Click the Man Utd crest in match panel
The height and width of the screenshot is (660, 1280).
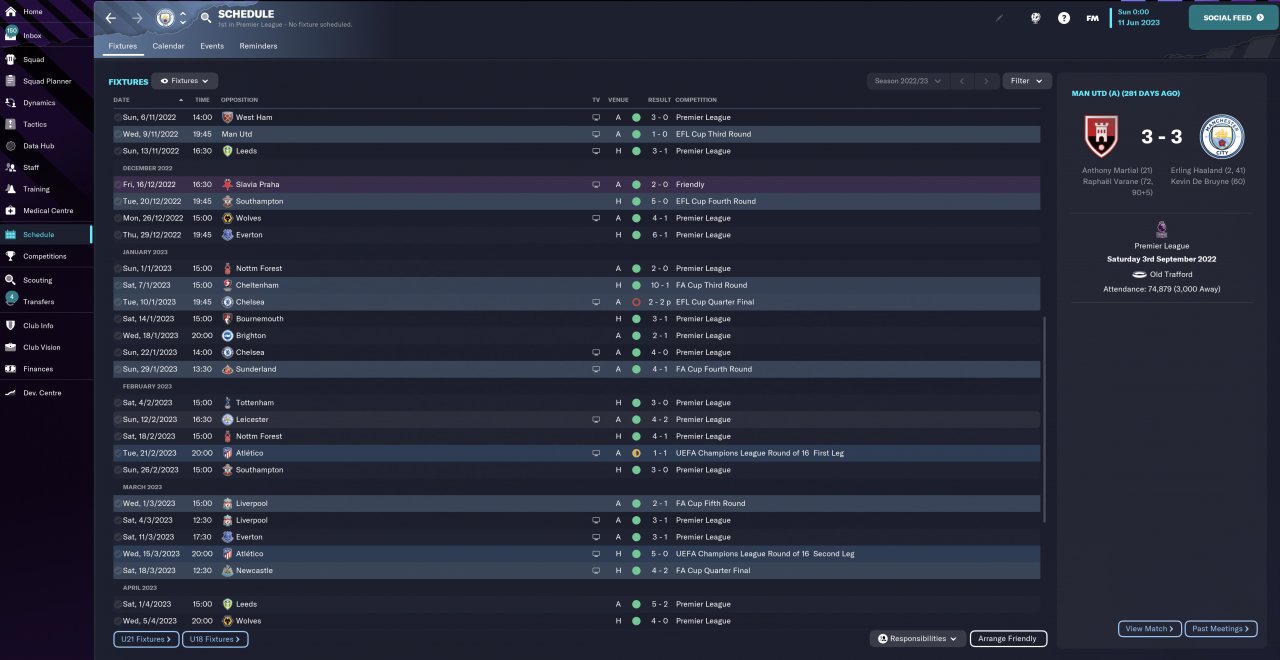(x=1101, y=136)
